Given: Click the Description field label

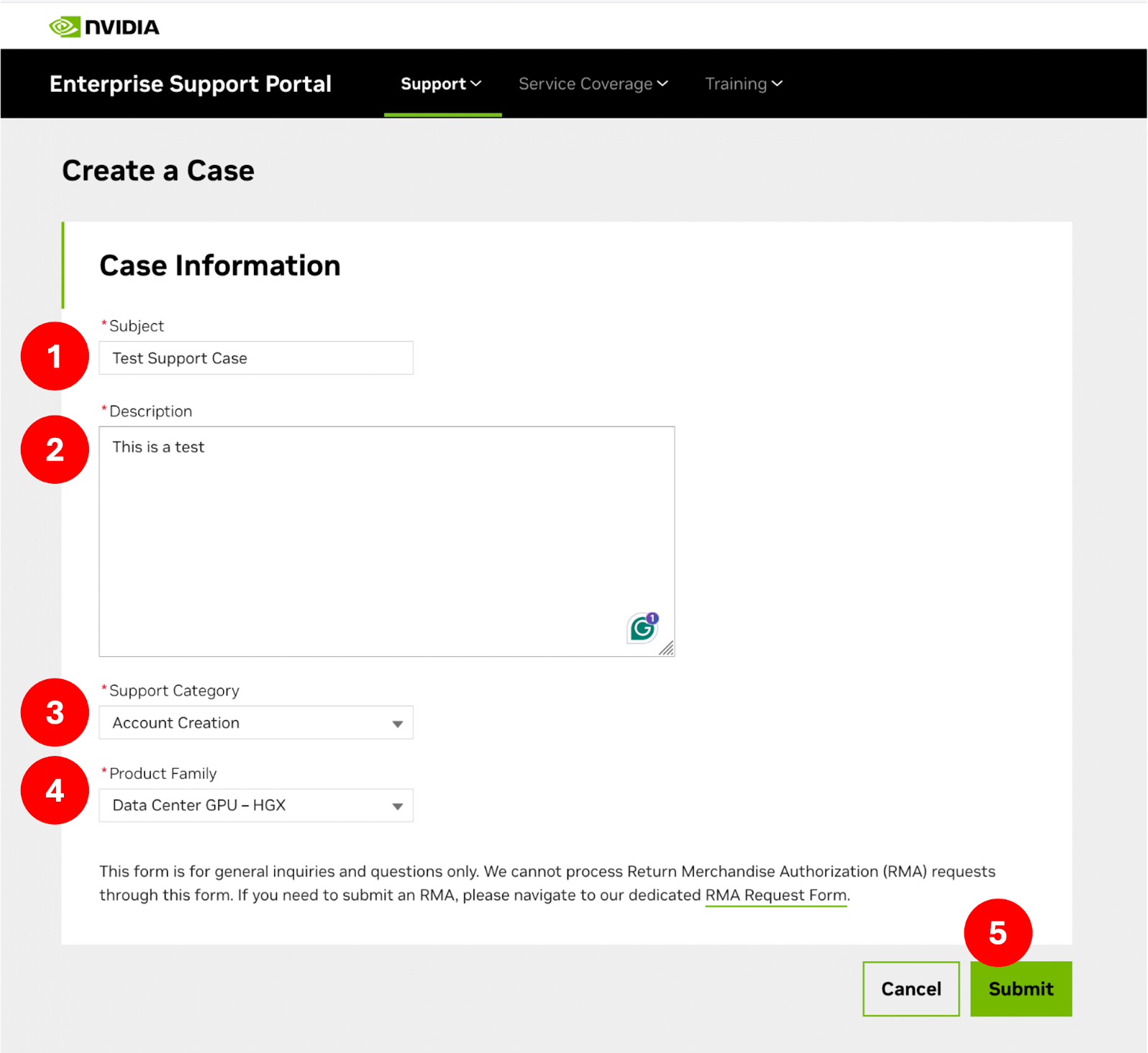Looking at the screenshot, I should pos(151,411).
